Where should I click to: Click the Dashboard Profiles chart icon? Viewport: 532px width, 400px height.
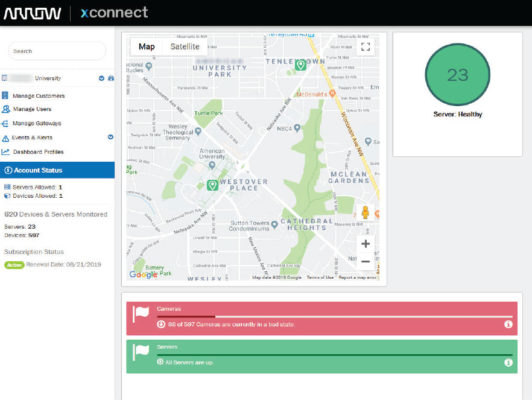tap(5, 152)
